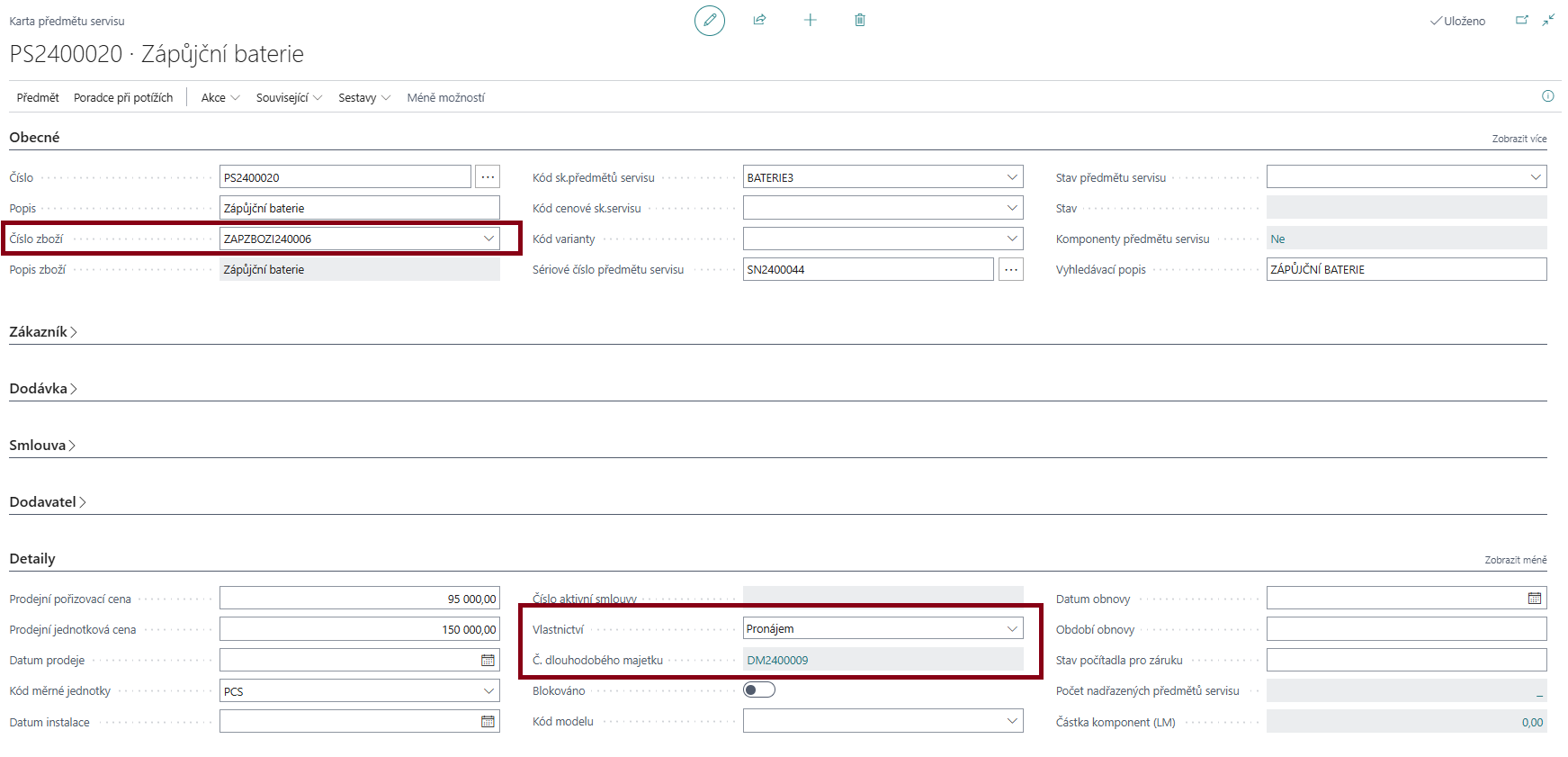Click the Popis input field
Viewport: 1568px width, 757px height.
pyautogui.click(x=360, y=208)
